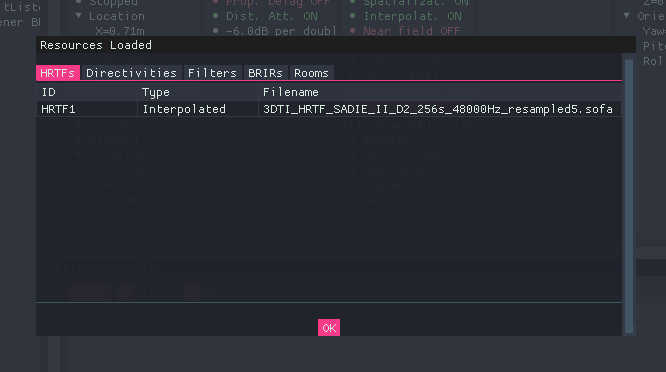Viewport: 666px width, 372px height.
Task: Open the Rooms tab
Action: [311, 73]
